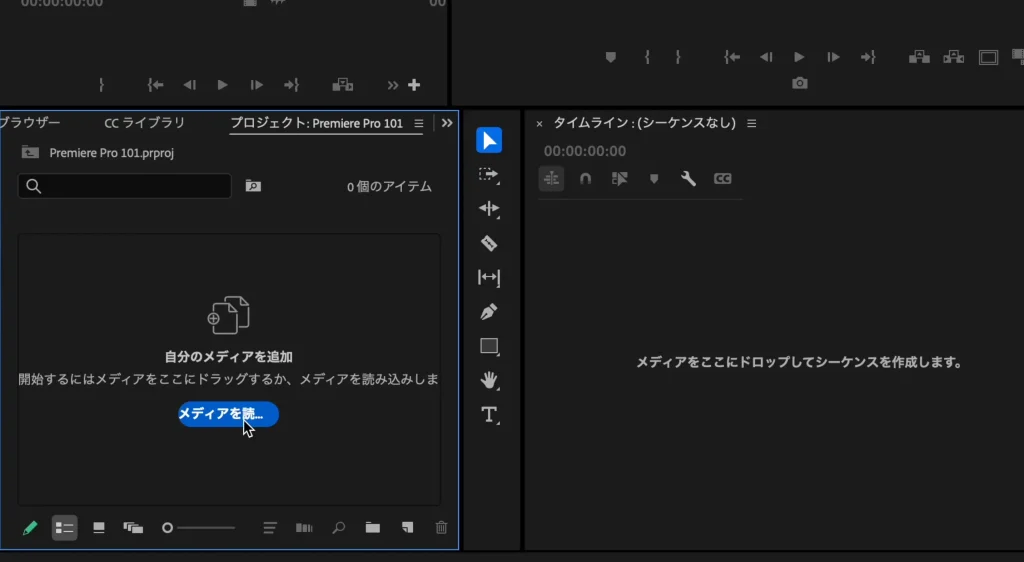Select the Ripple Edit tool
Image resolution: width=1024 pixels, height=562 pixels.
(x=488, y=209)
